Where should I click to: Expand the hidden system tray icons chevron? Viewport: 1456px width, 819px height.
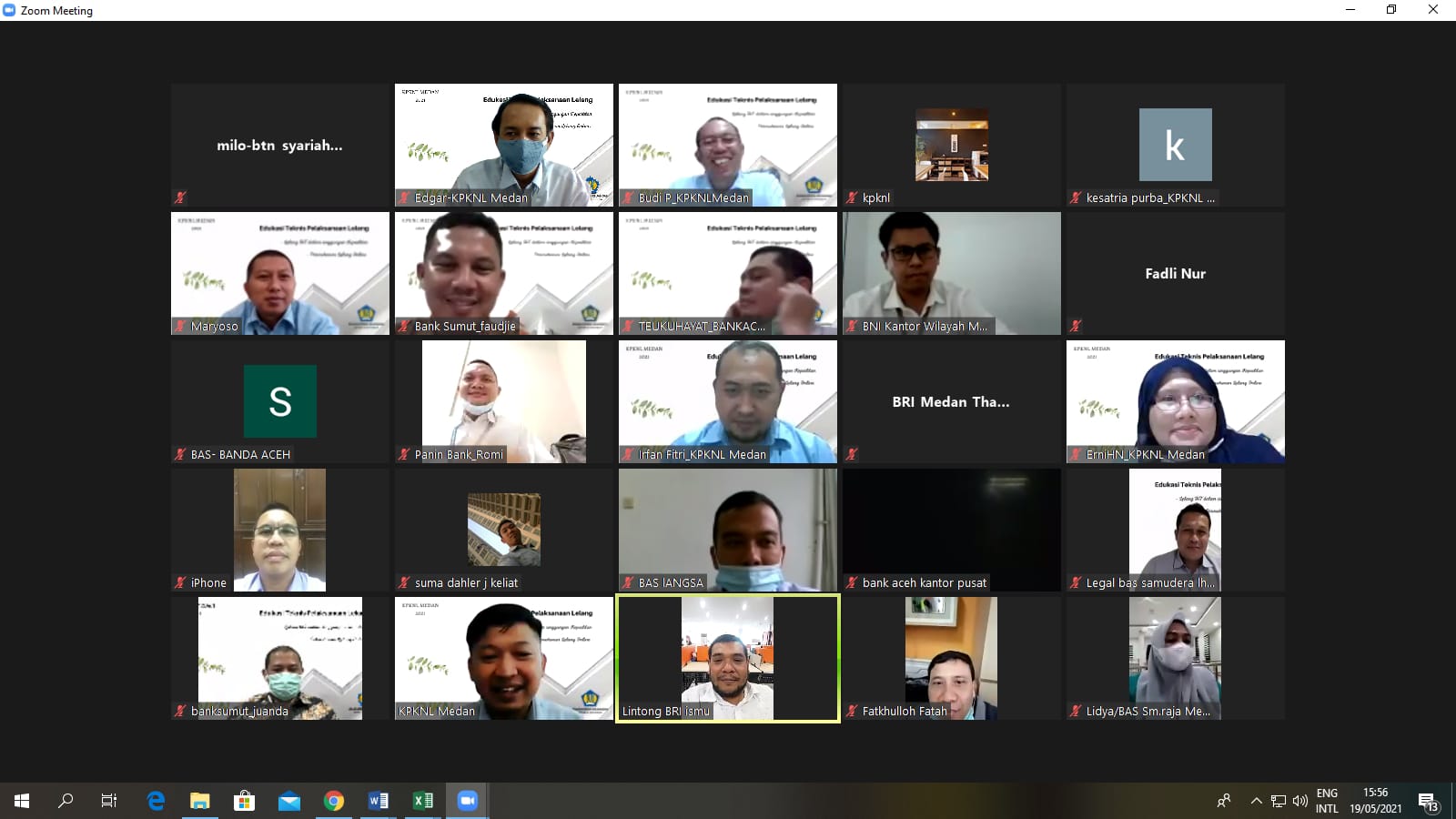1256,801
